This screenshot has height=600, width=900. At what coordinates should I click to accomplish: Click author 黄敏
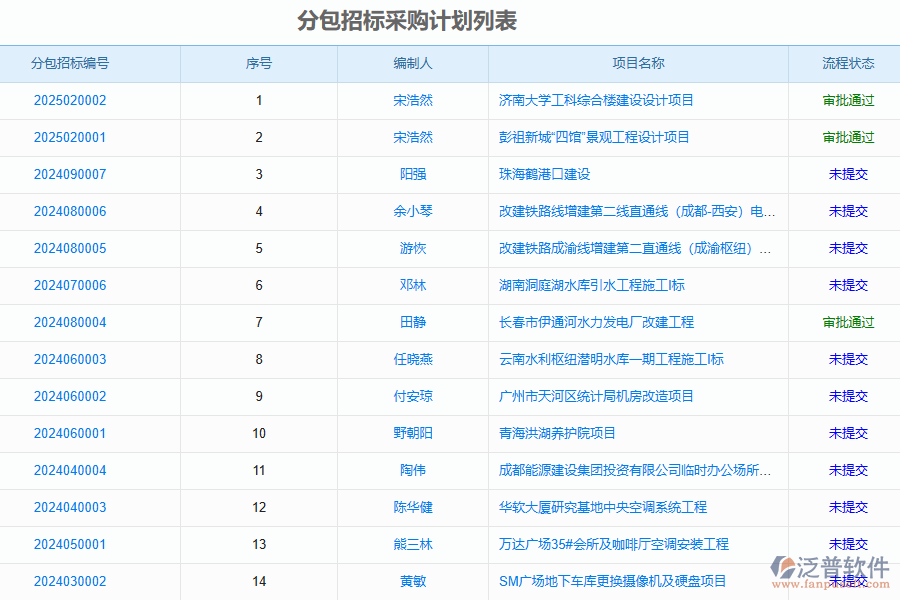coord(413,582)
